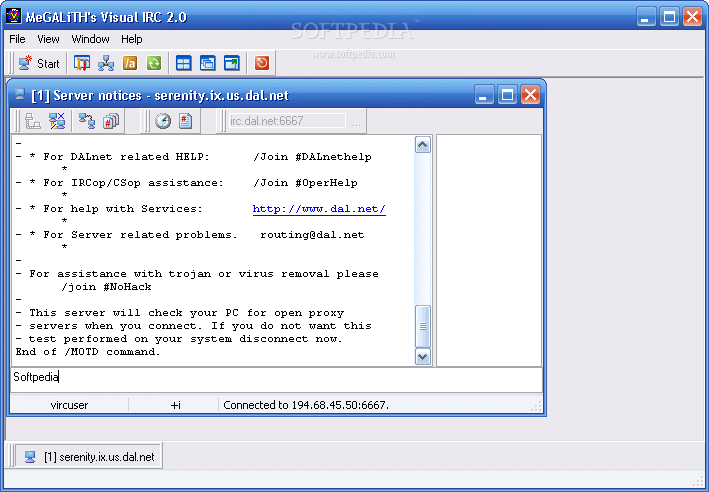This screenshot has width=709, height=492.
Task: Follow the http://www.dal.net/ link
Action: tap(319, 209)
